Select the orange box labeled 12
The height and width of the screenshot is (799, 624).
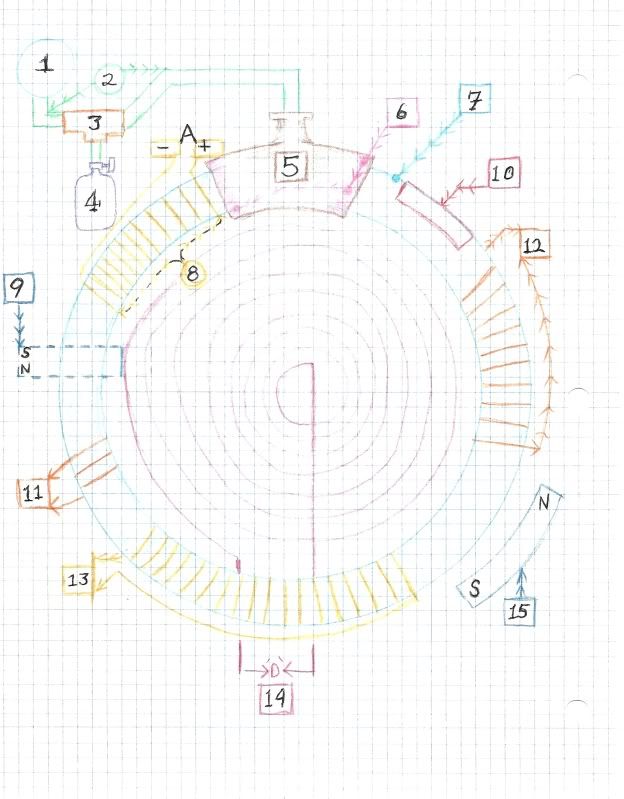tap(533, 243)
